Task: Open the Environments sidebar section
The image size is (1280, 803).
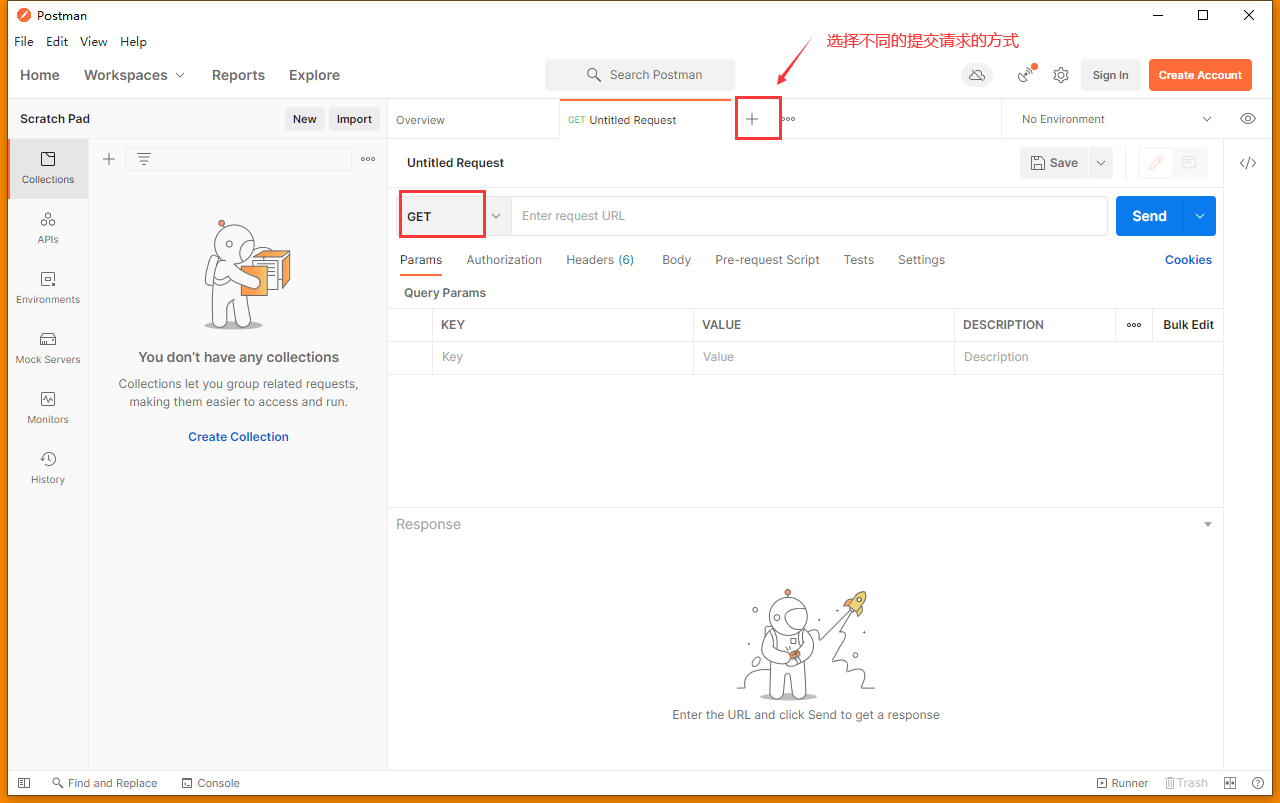Action: [x=48, y=288]
